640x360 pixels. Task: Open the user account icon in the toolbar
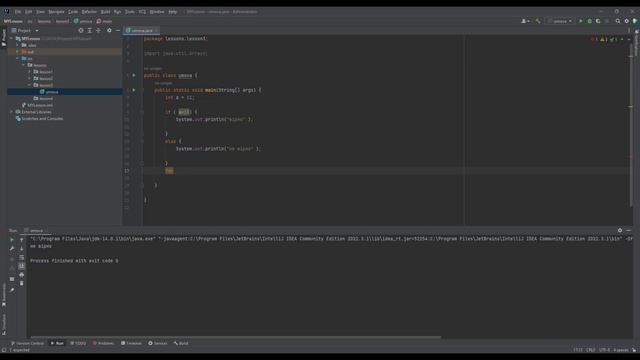[525, 21]
